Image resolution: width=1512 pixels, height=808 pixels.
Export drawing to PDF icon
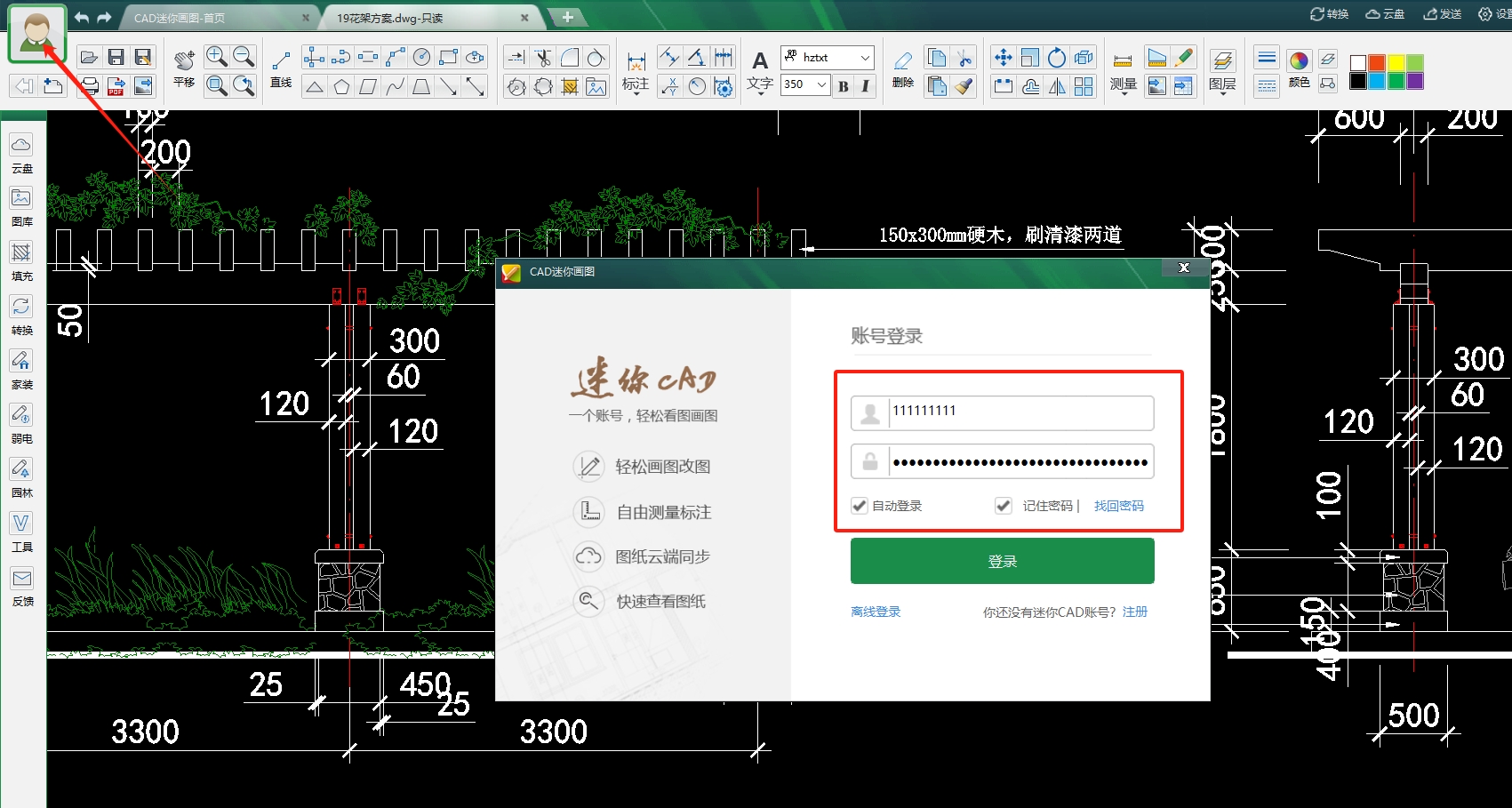116,86
